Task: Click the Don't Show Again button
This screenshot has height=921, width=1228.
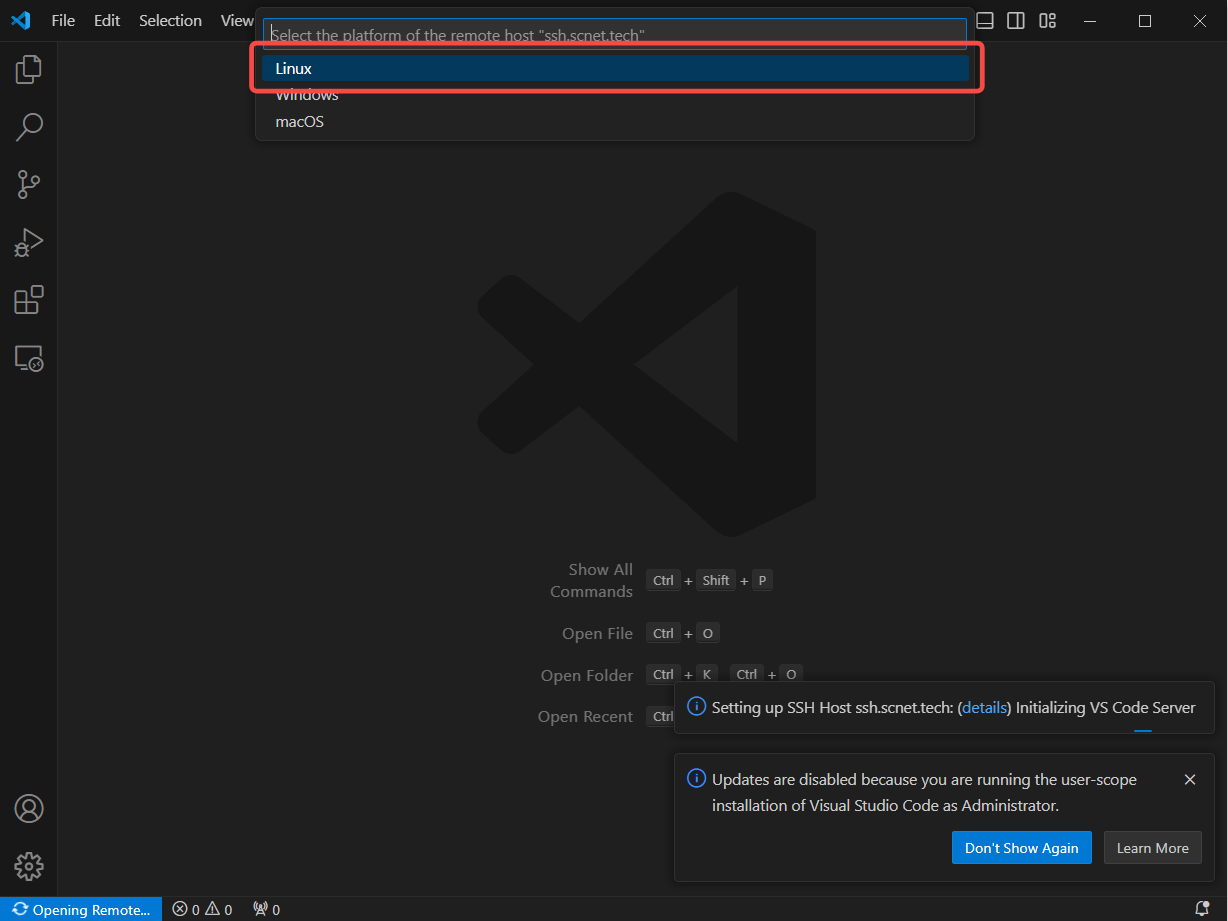Action: (1021, 847)
